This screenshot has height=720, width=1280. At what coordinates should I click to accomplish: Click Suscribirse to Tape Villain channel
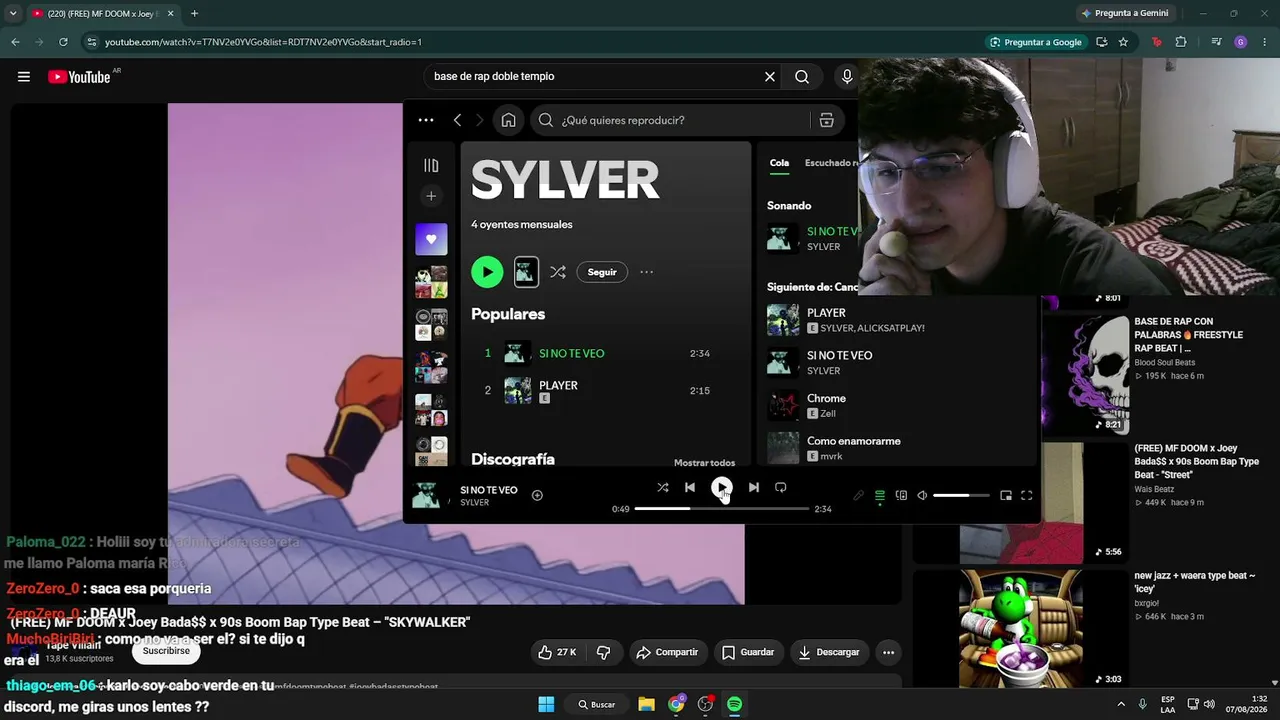coord(166,651)
